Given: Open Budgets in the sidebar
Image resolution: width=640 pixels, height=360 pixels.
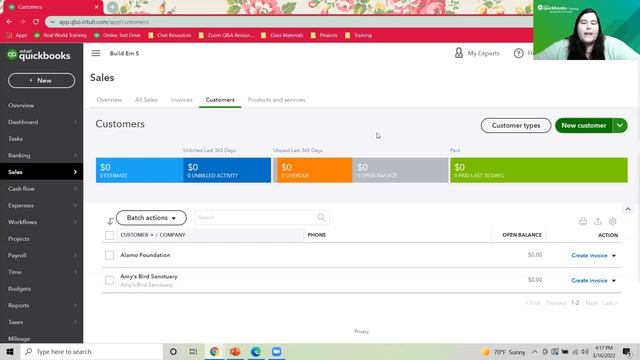Looking at the screenshot, I should (19, 289).
